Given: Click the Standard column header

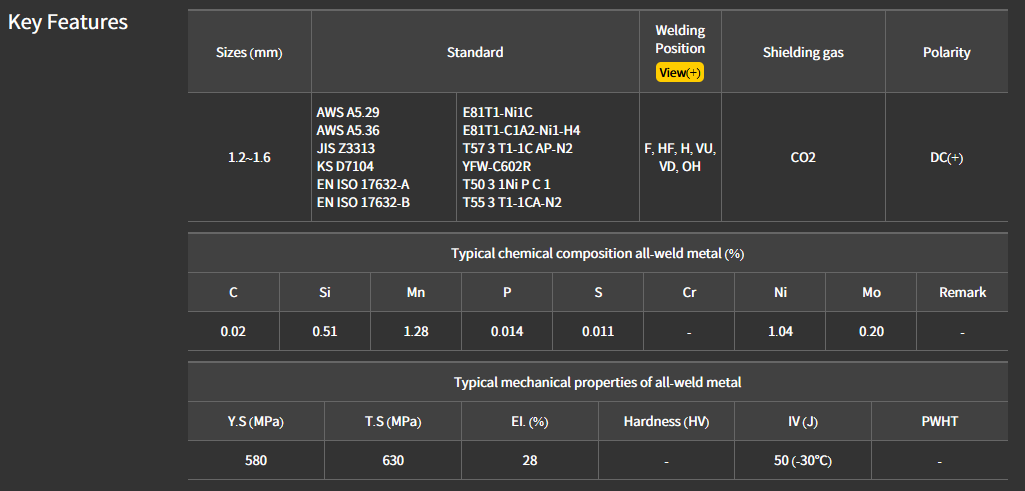Looking at the screenshot, I should (475, 52).
